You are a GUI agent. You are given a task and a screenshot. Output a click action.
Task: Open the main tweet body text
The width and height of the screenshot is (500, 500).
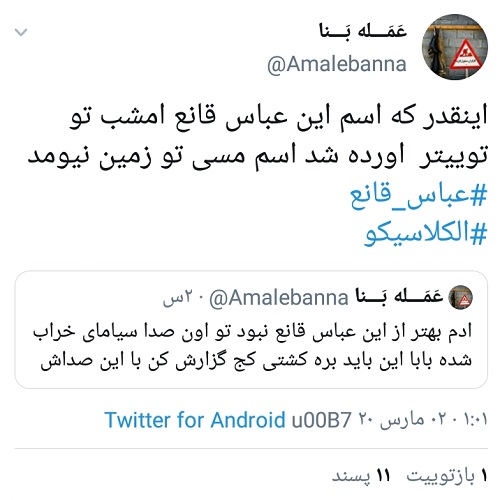point(257,136)
